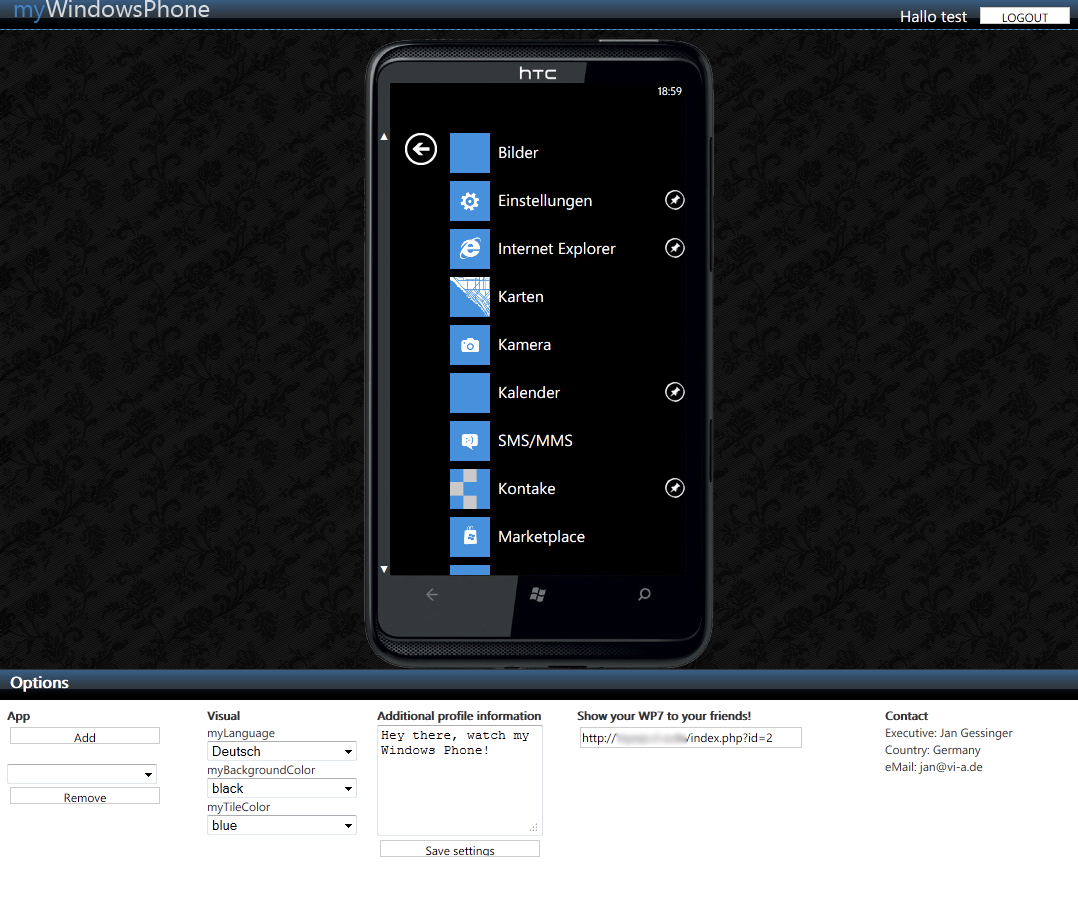The height and width of the screenshot is (901, 1078).
Task: Click the htc logo on the phone
Action: click(538, 74)
